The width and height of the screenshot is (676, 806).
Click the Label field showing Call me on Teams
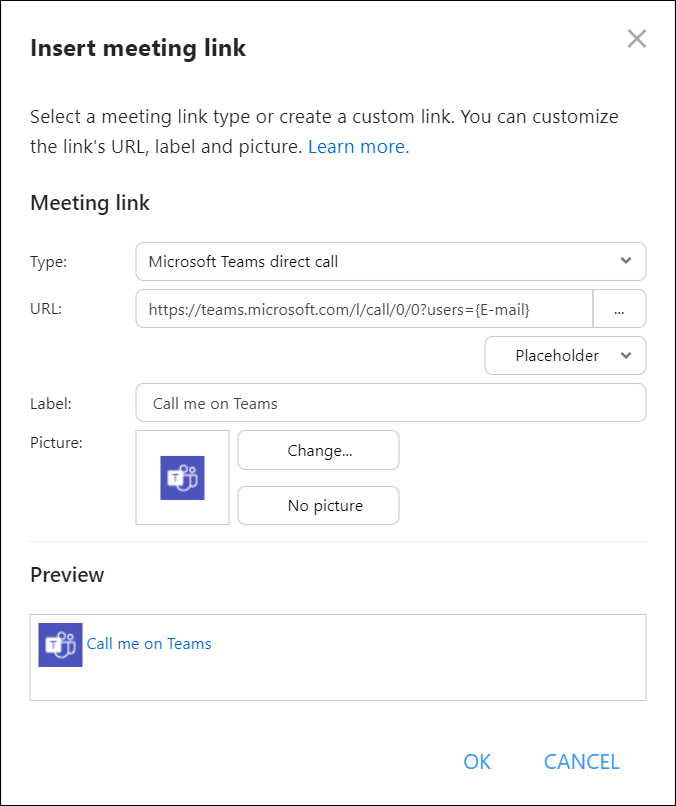[x=390, y=402]
